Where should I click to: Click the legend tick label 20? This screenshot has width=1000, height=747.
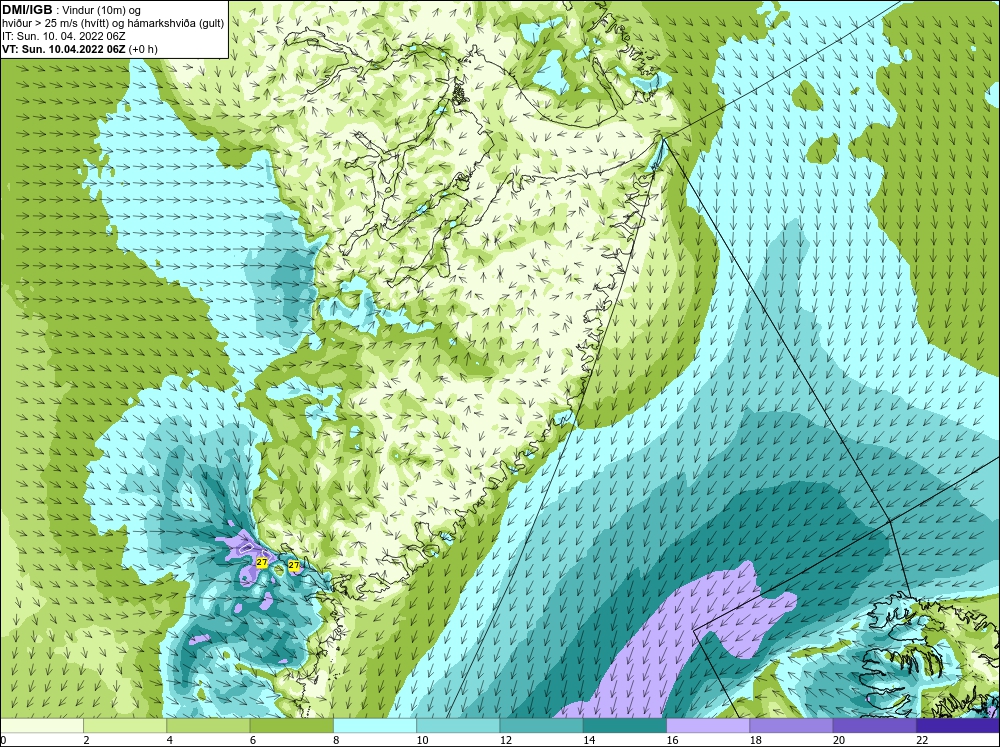[x=839, y=740]
